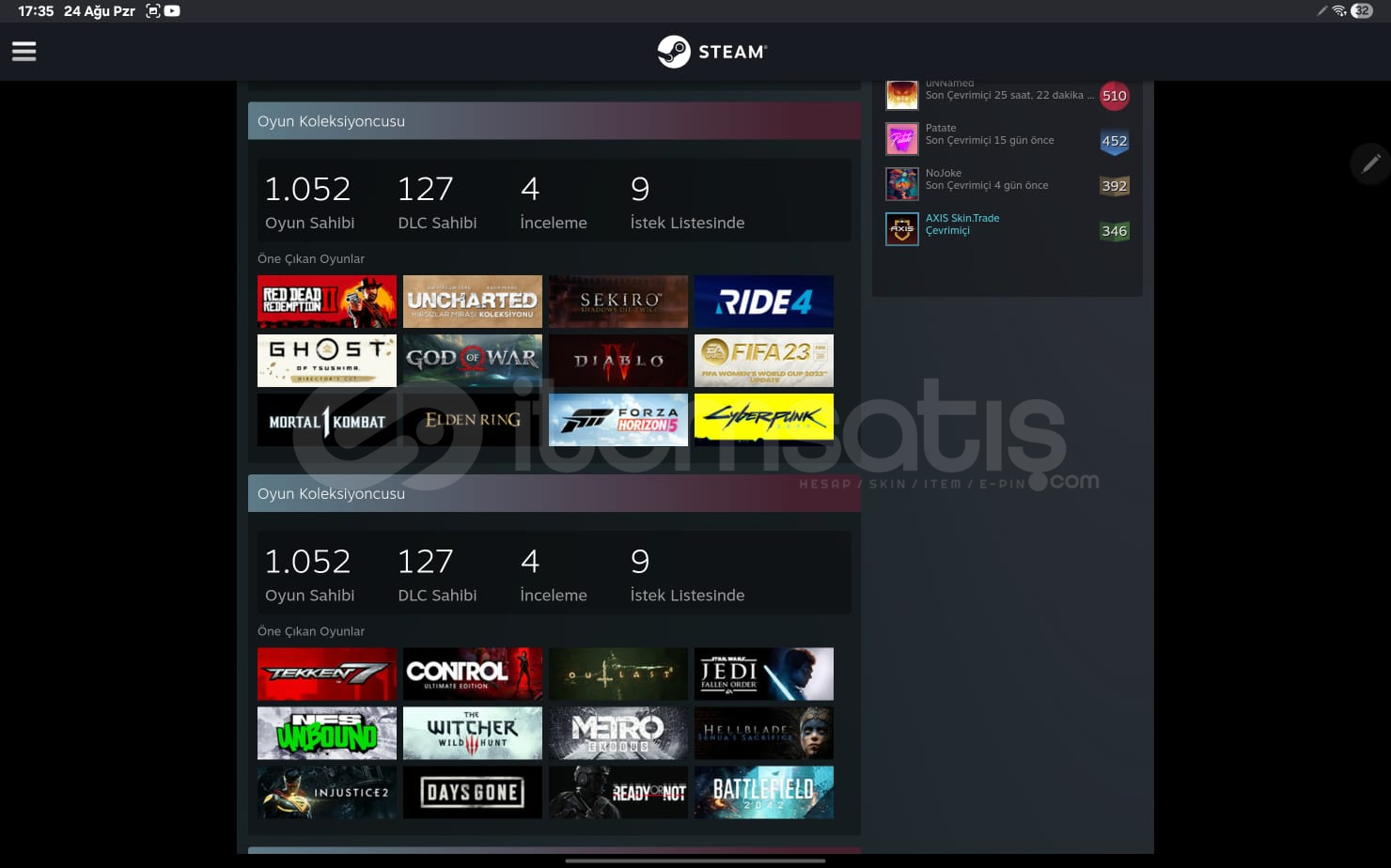The image size is (1391, 868).
Task: Click the date 24 Ağu Pzr
Action: click(x=100, y=11)
